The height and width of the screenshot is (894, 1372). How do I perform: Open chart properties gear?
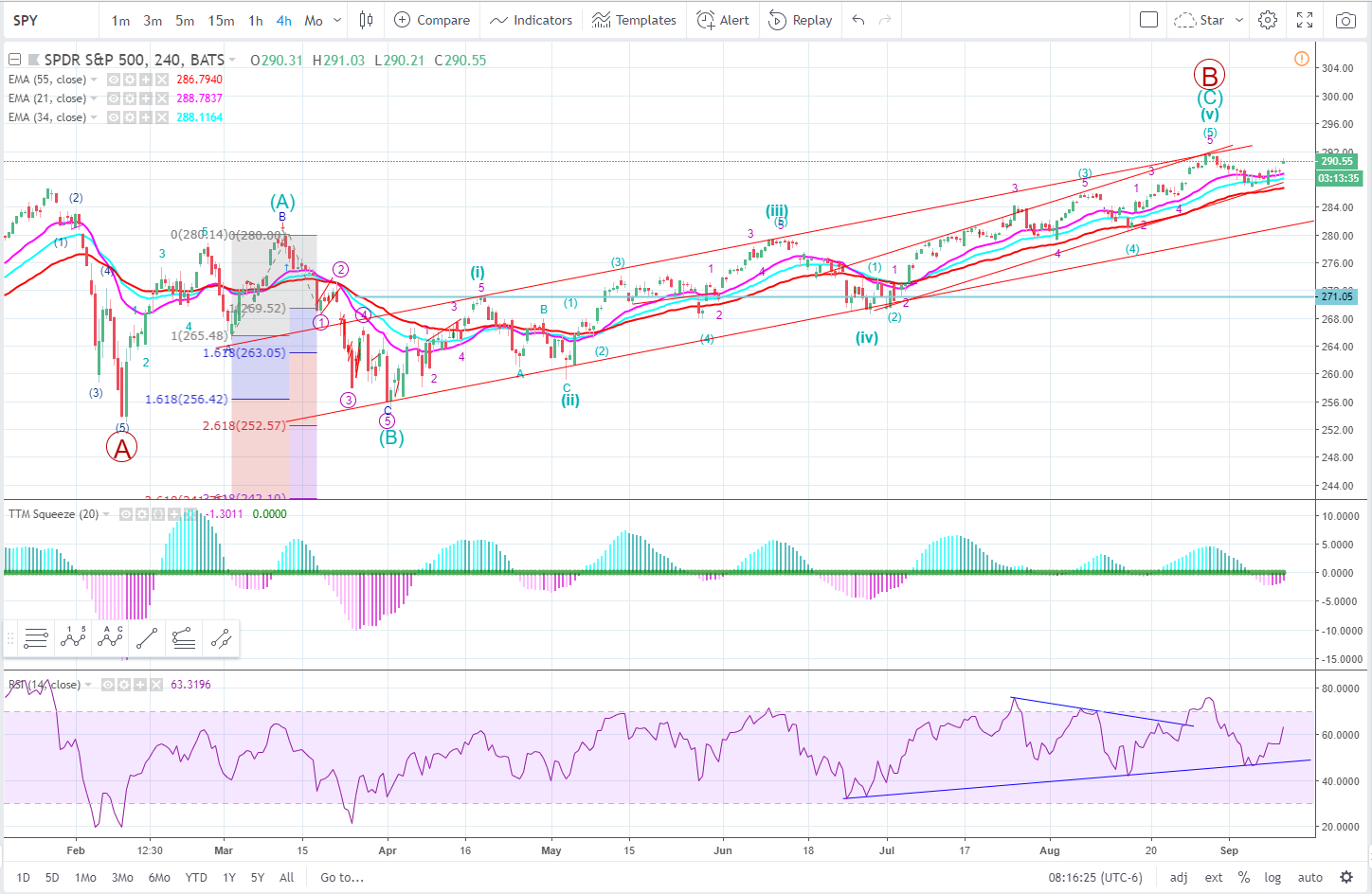pos(1268,20)
